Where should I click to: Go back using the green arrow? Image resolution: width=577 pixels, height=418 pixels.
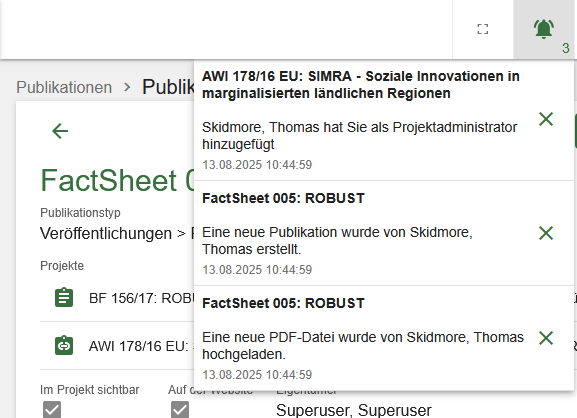[60, 131]
